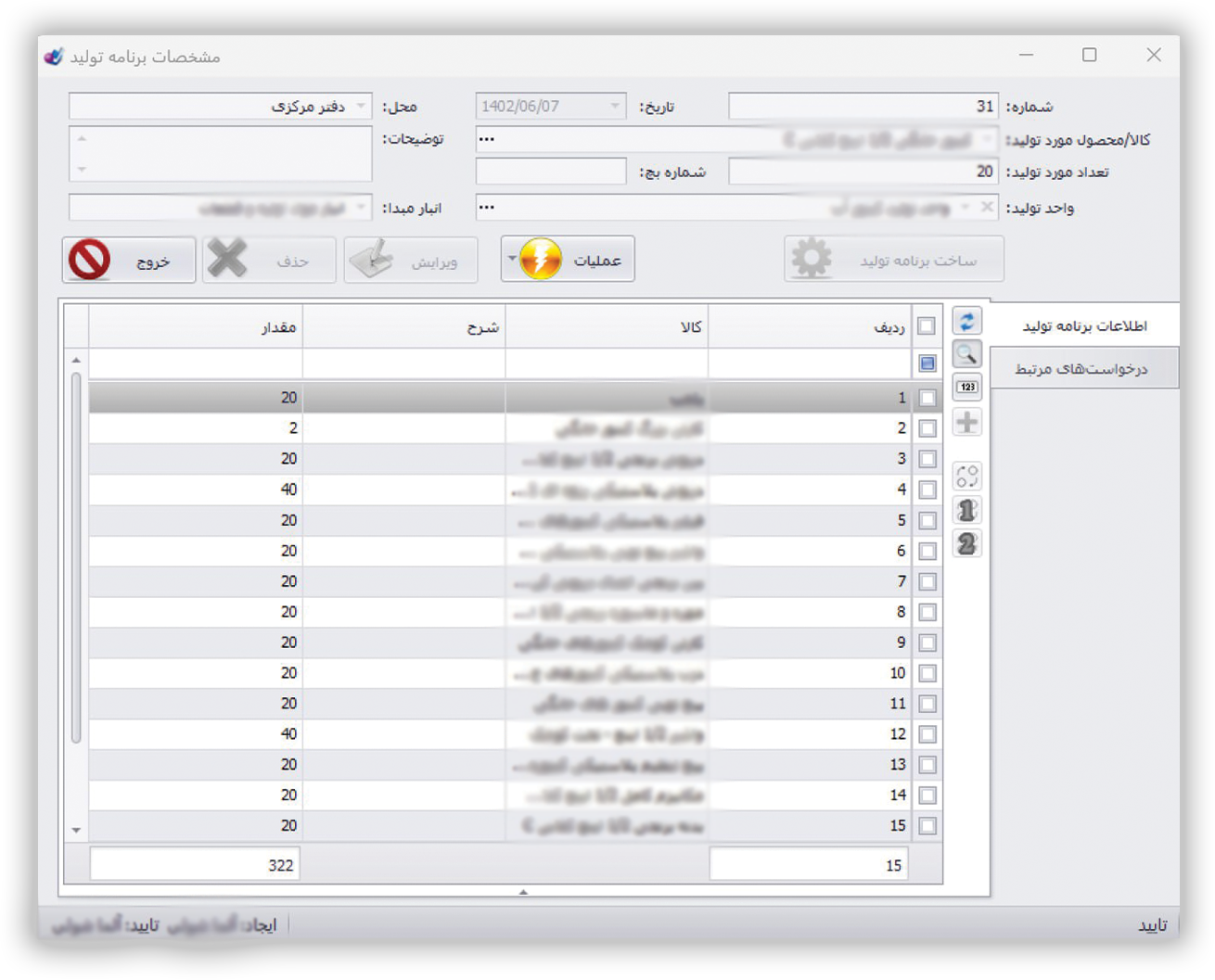
Task: Click the مقدار total cell 322
Action: click(x=194, y=864)
